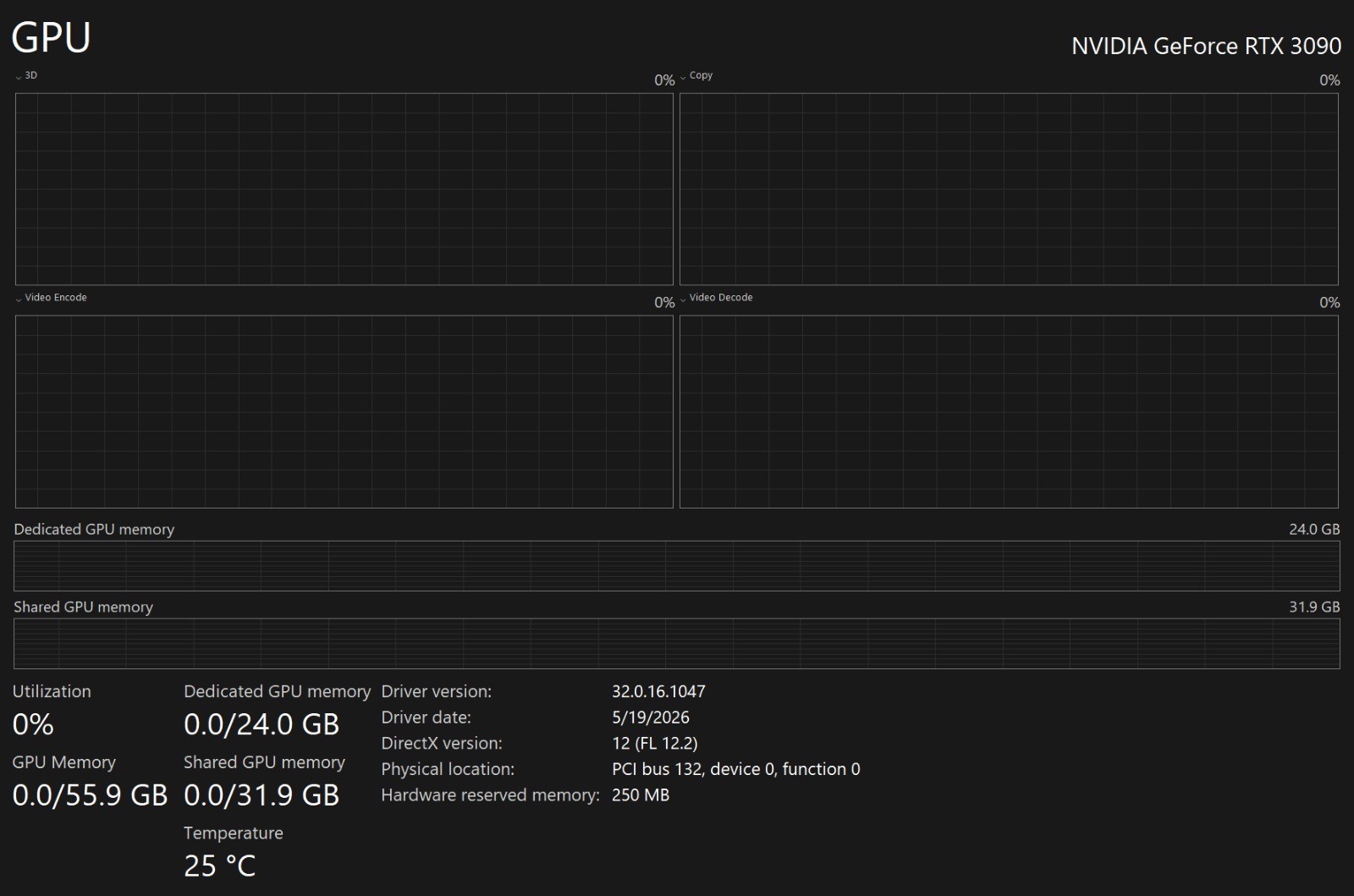Click the 3D graph's 0% reading
The image size is (1354, 896).
664,80
